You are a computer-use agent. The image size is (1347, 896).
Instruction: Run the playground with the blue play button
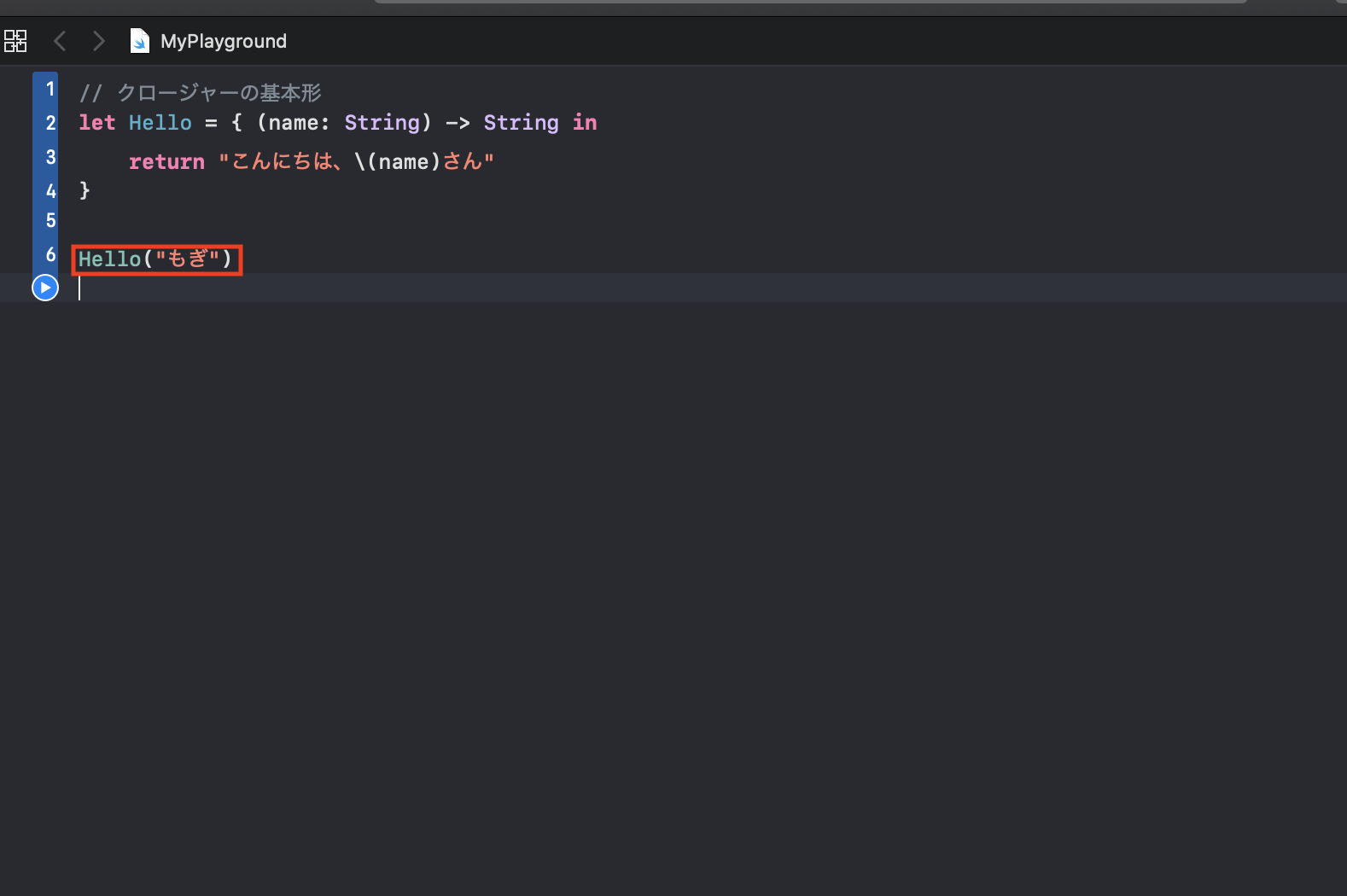point(45,288)
